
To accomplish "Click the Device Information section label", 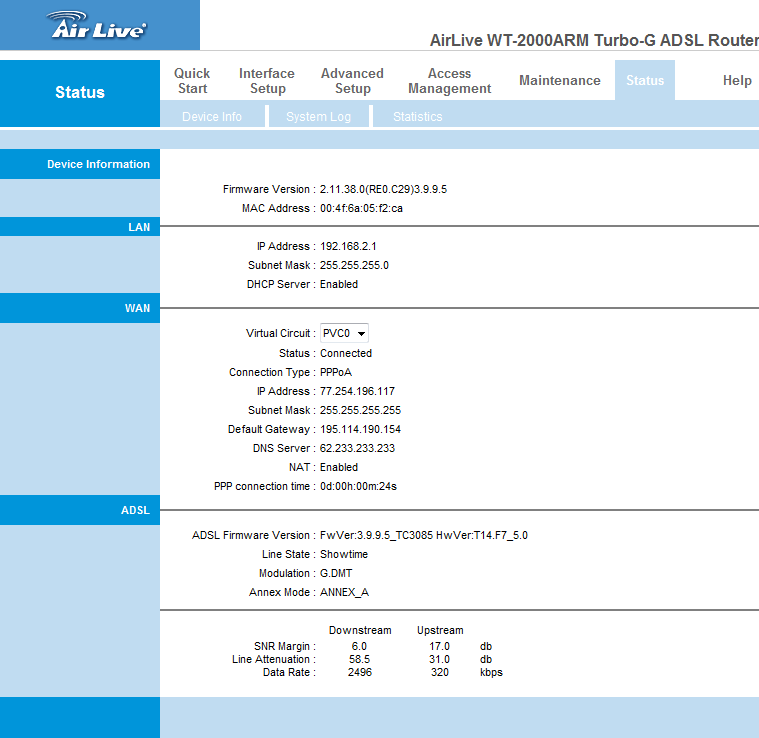I will click(98, 165).
